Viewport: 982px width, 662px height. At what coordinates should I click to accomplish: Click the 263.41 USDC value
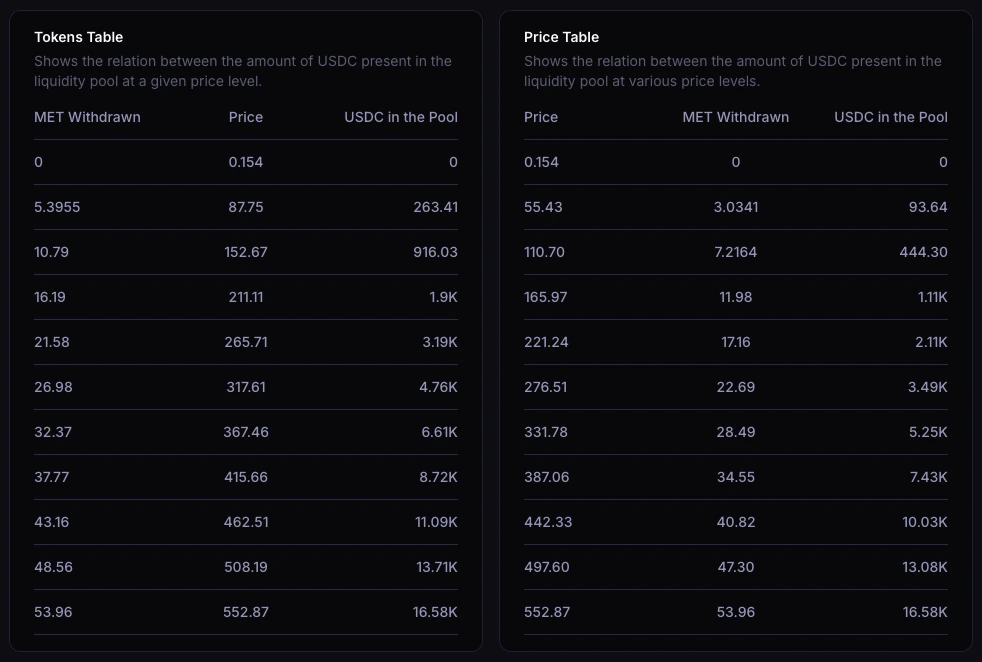[x=435, y=207]
